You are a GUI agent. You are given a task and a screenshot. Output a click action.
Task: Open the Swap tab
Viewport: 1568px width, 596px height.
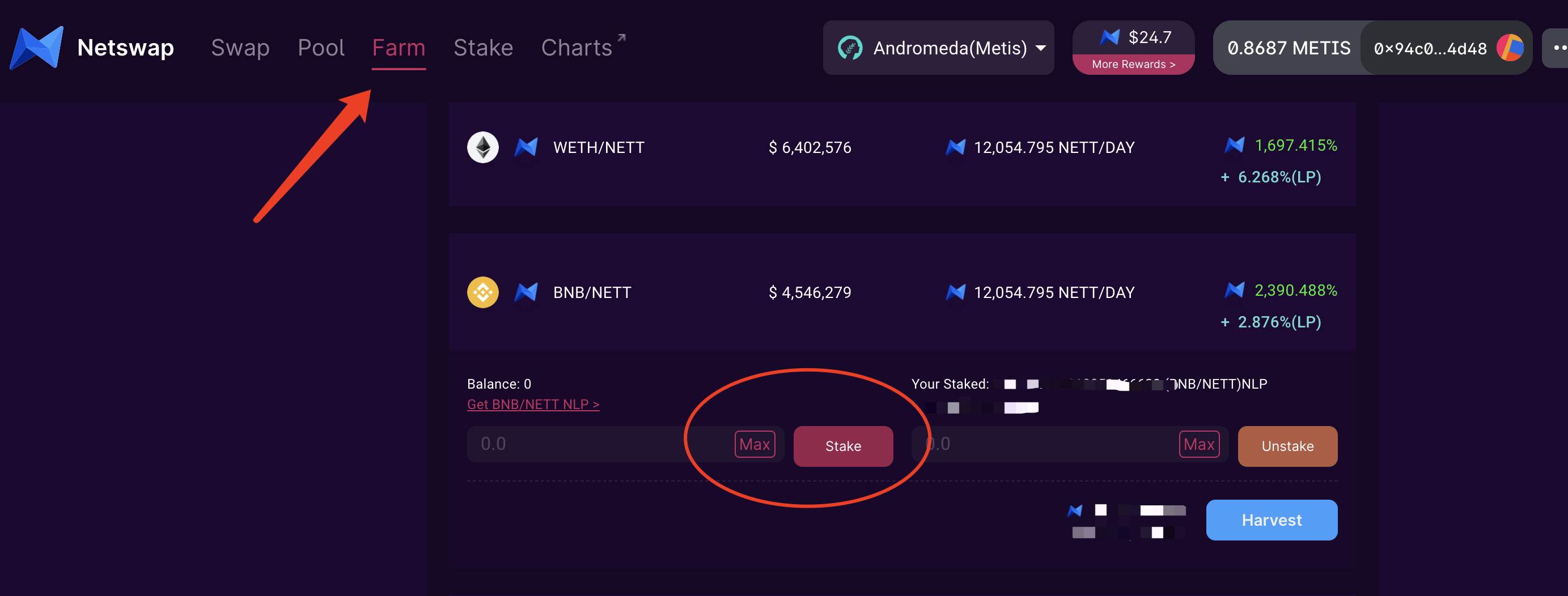pyautogui.click(x=240, y=48)
